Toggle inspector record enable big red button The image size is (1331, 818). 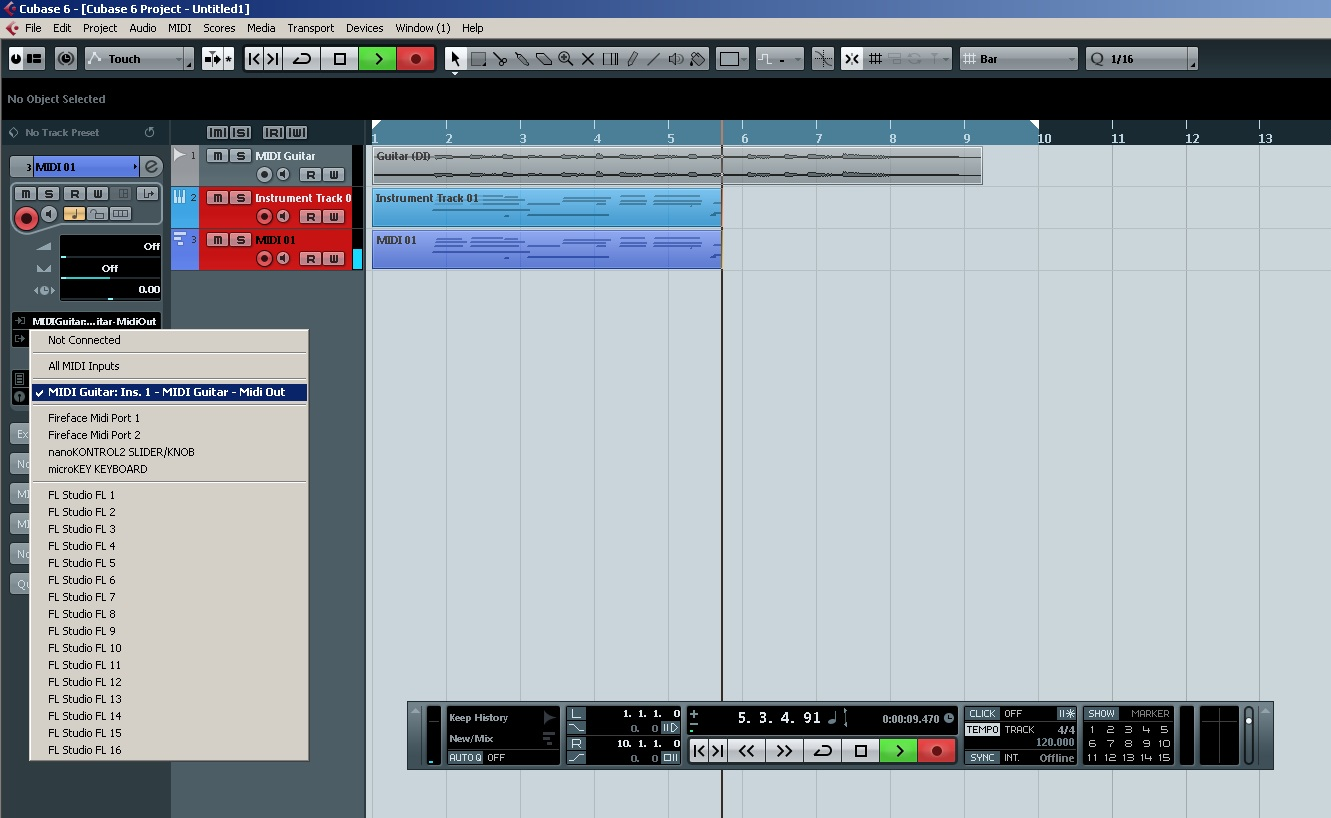click(x=27, y=217)
